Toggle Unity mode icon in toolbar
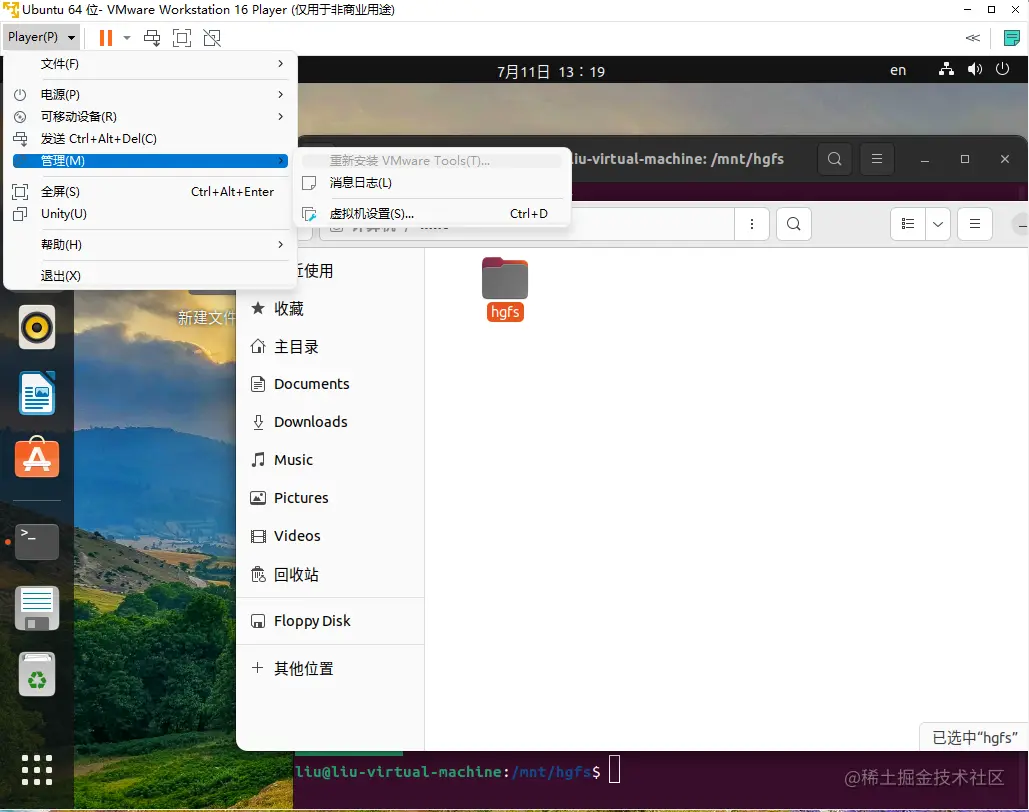The height and width of the screenshot is (812, 1029). (x=212, y=38)
